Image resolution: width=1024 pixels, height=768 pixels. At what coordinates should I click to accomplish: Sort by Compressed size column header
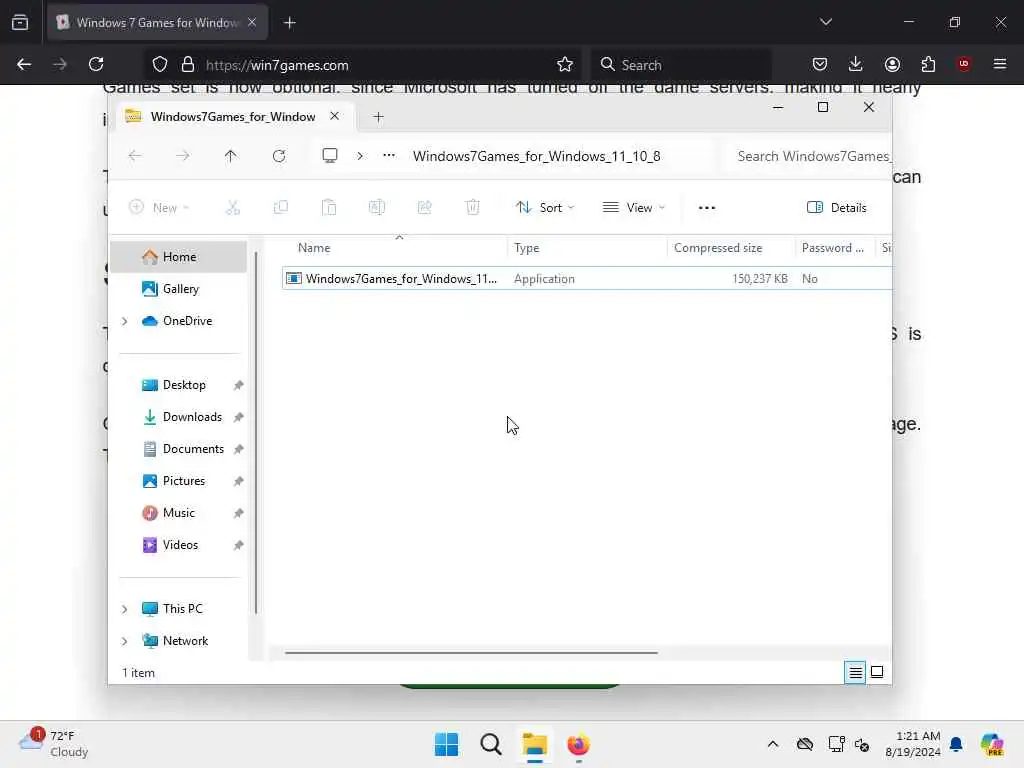click(x=731, y=248)
